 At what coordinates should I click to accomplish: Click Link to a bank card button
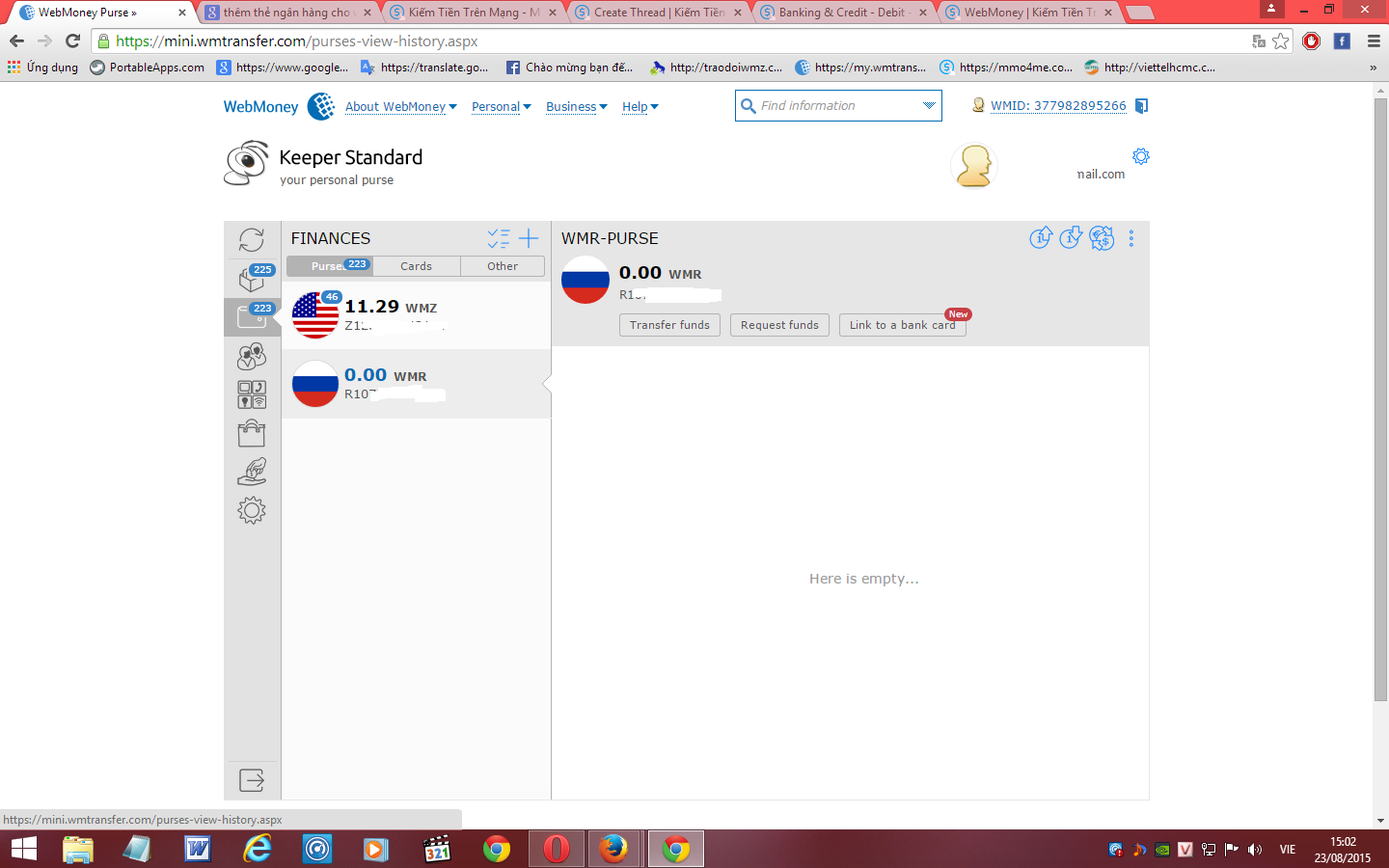pyautogui.click(x=903, y=325)
